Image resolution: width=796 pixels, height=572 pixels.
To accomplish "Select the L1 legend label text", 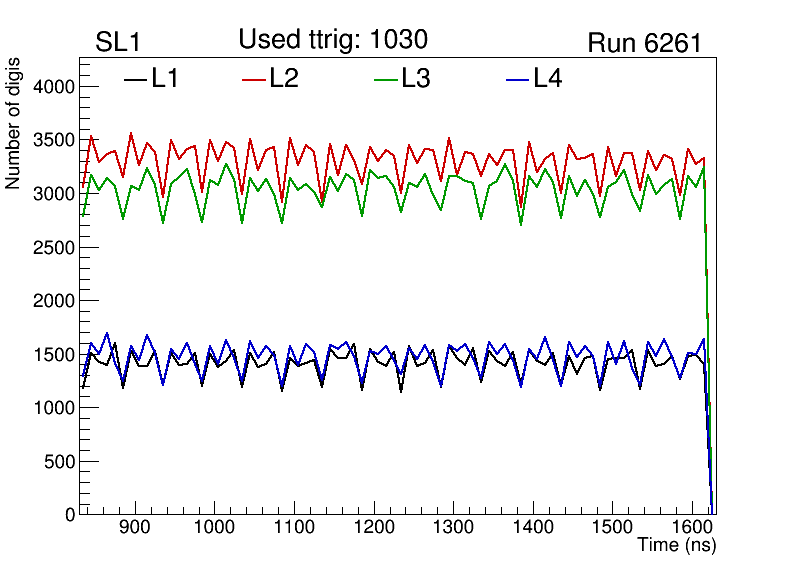I will 165,79.
